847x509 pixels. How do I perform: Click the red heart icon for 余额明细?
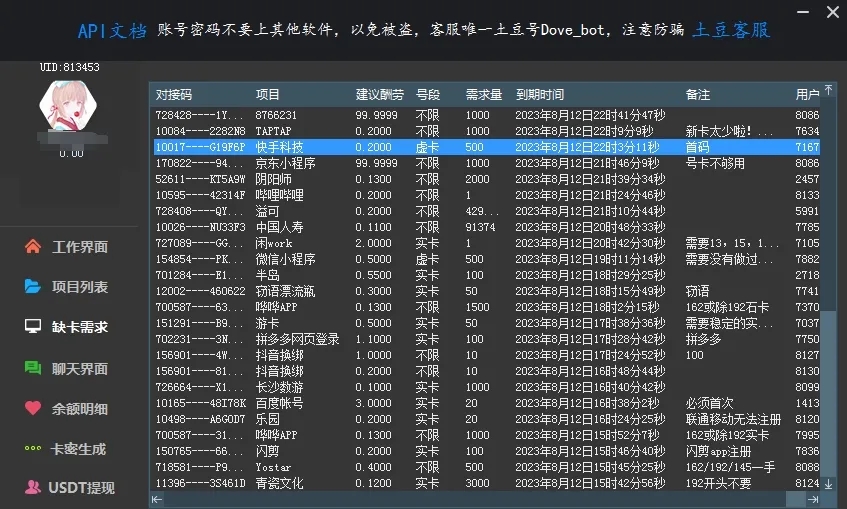click(x=32, y=408)
